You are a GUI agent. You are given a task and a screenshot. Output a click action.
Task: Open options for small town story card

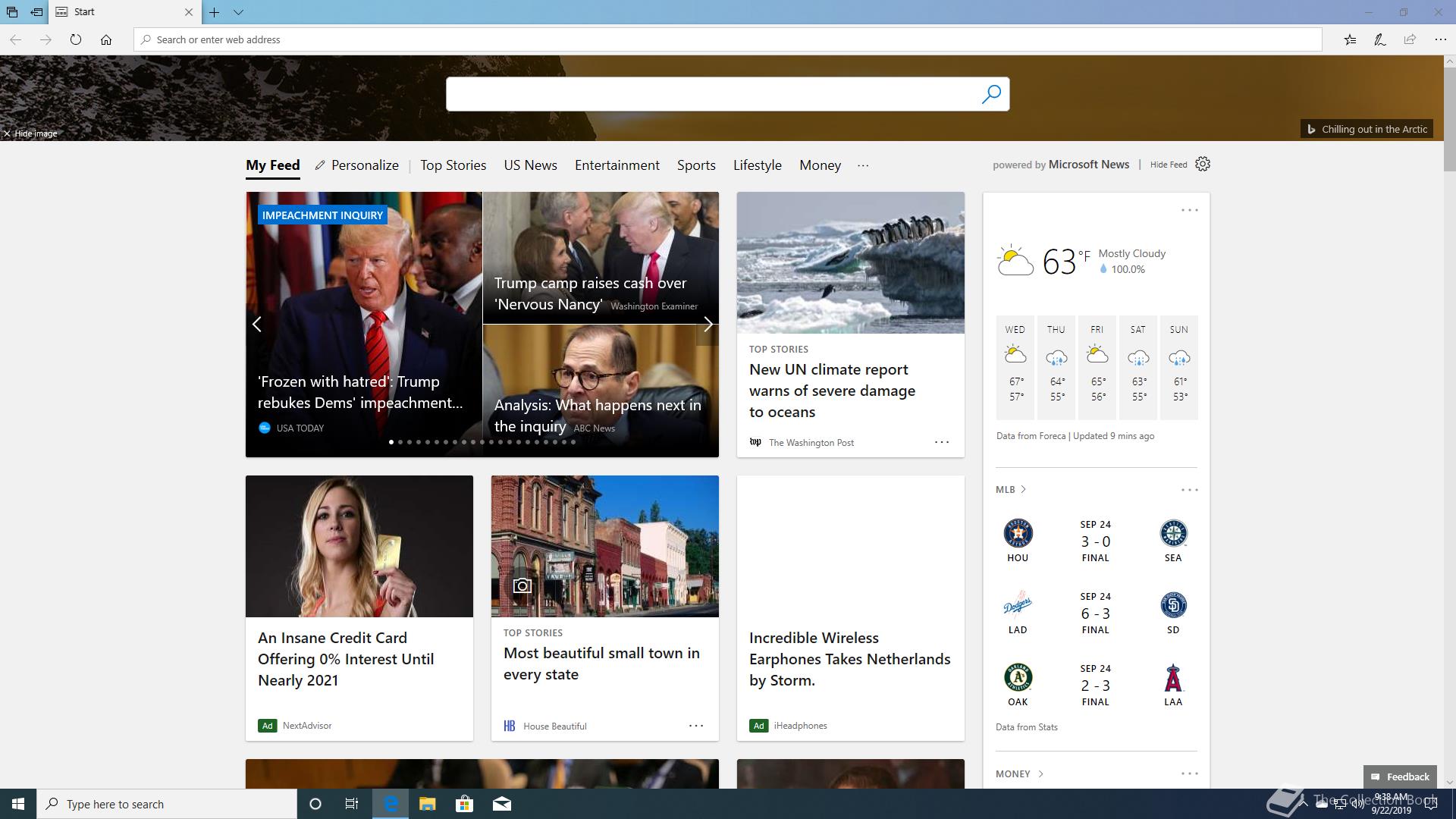696,726
